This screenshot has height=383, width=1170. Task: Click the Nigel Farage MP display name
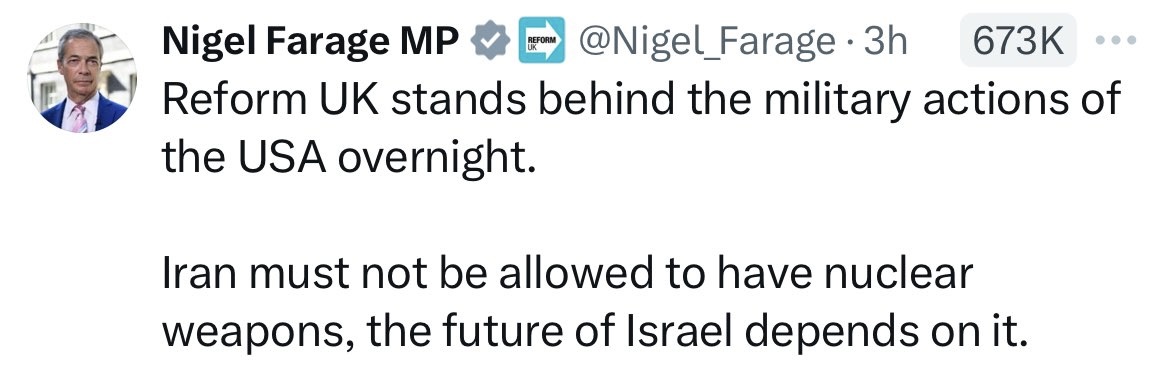click(310, 42)
